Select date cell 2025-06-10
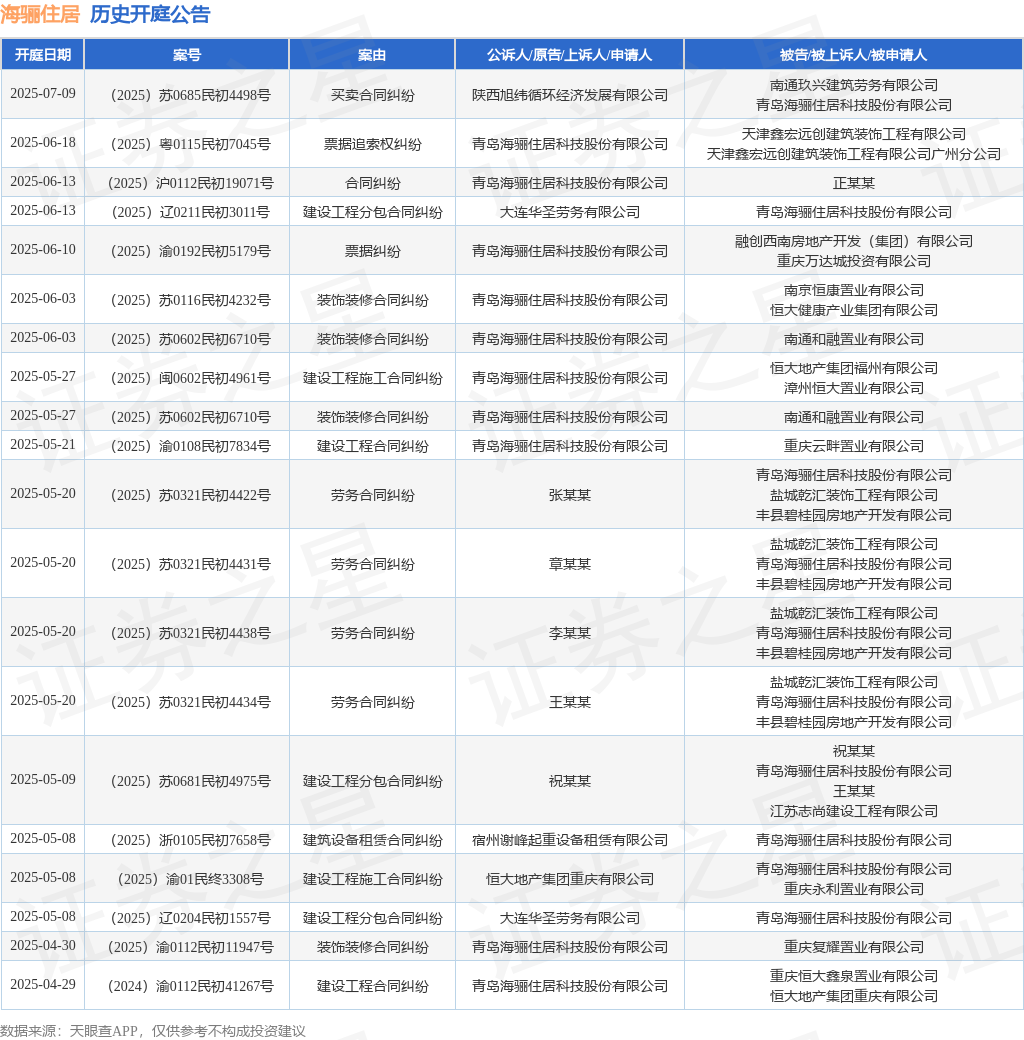Screen dimensions: 1024x1040 point(42,249)
